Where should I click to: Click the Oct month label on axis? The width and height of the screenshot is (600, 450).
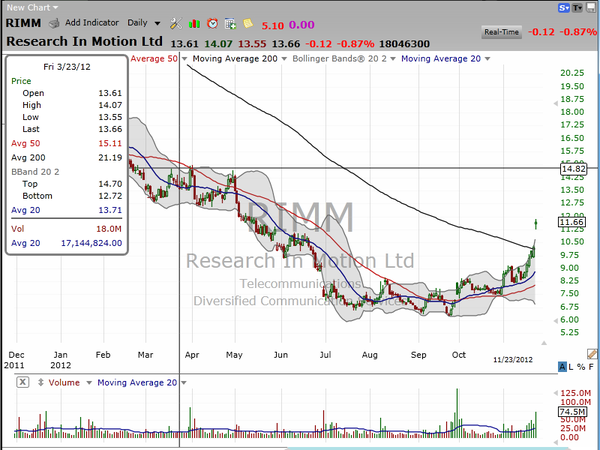point(459,355)
